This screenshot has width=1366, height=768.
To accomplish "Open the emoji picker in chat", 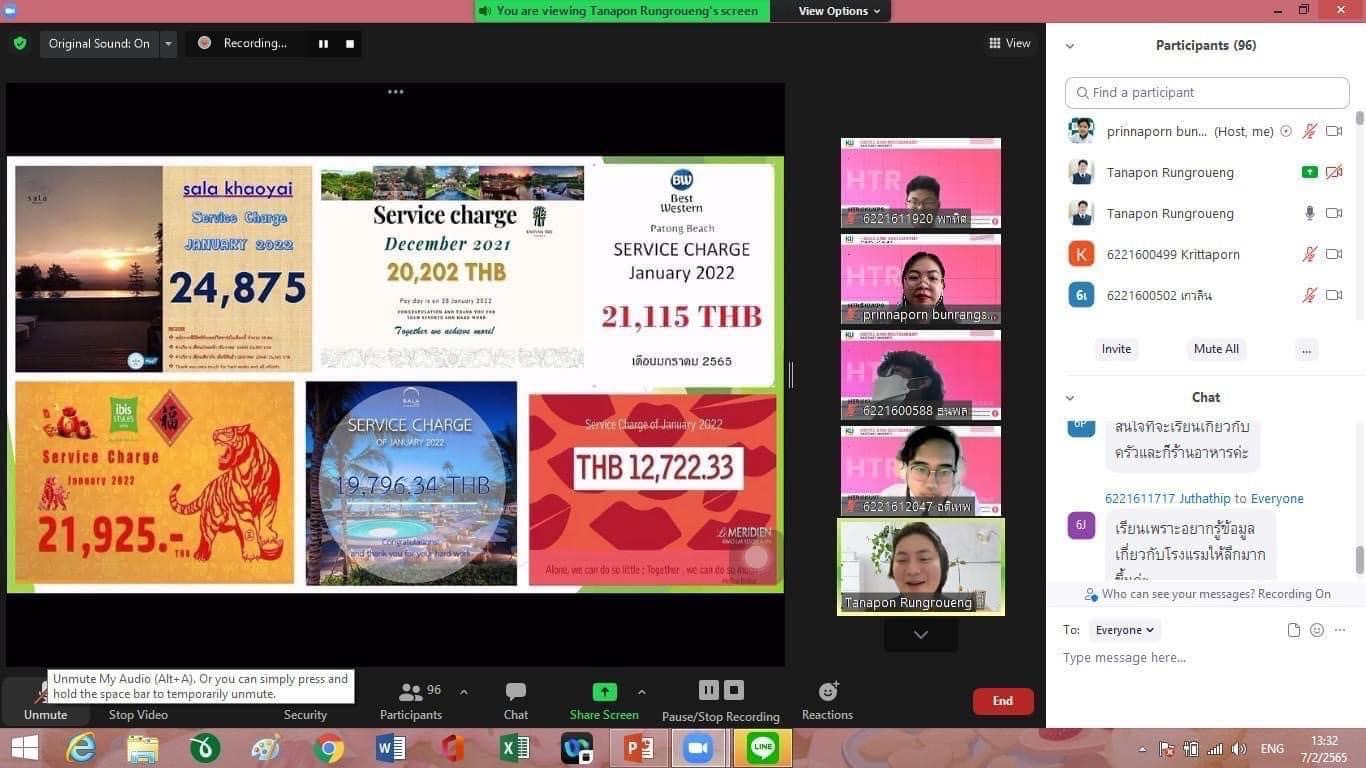I will pos(1316,630).
